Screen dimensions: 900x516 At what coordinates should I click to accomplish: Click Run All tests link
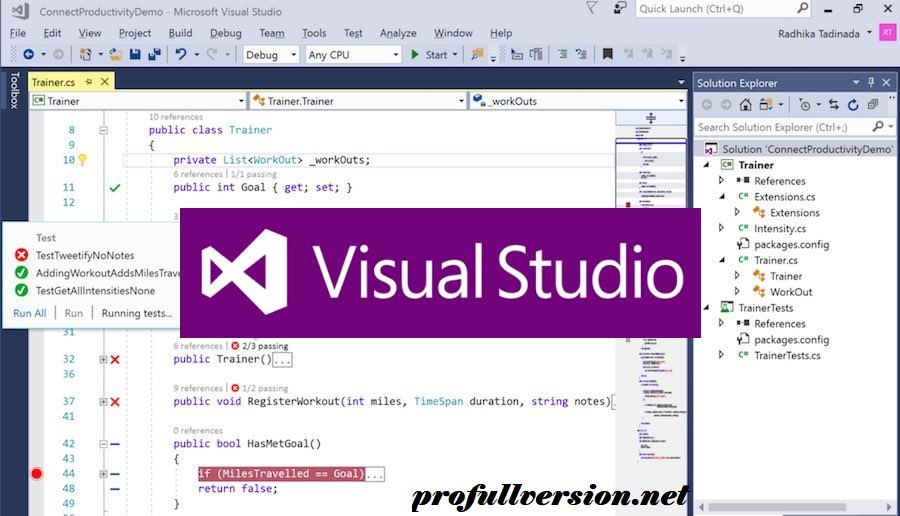click(30, 313)
